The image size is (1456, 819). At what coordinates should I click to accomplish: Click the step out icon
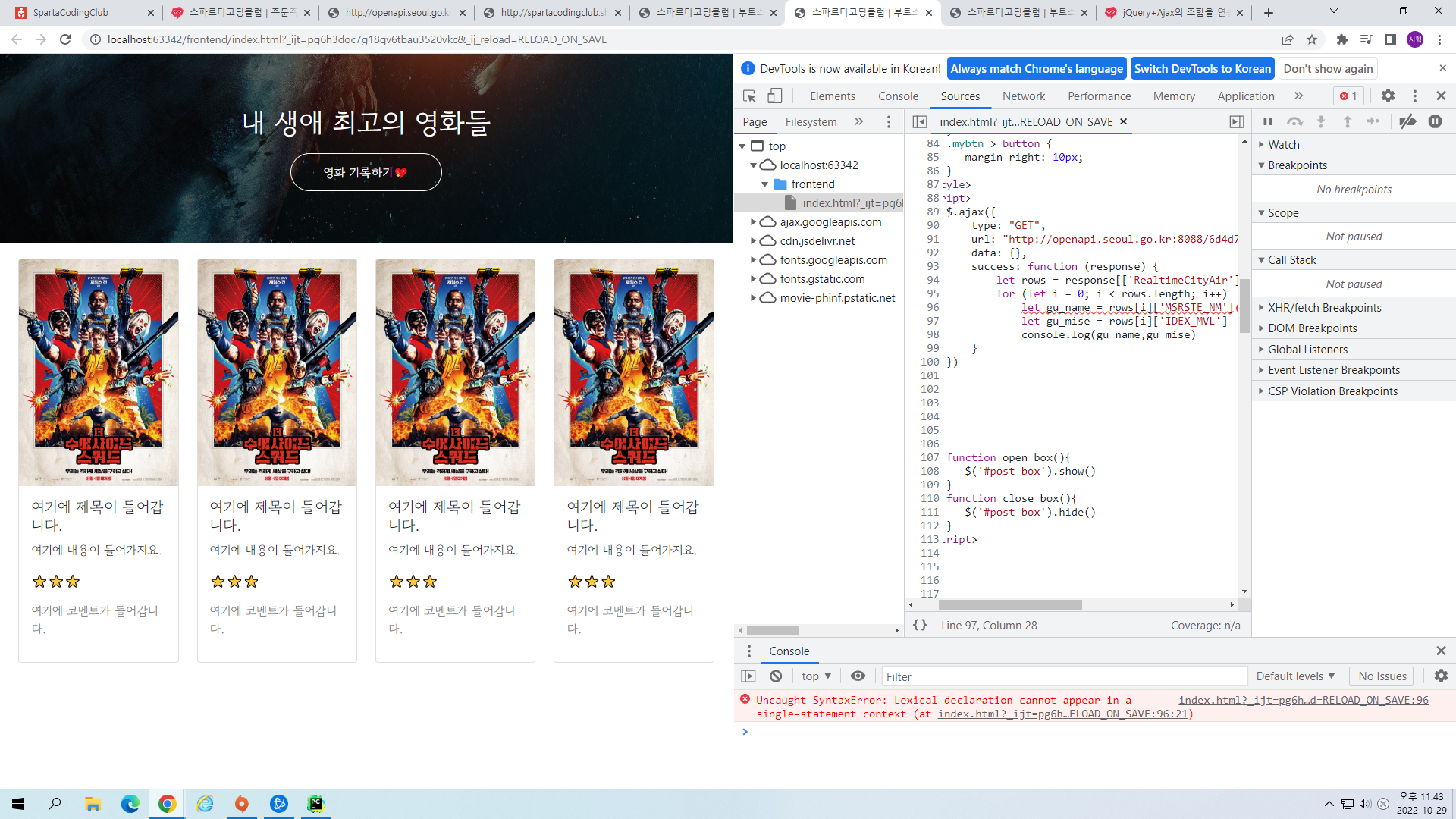(x=1348, y=121)
